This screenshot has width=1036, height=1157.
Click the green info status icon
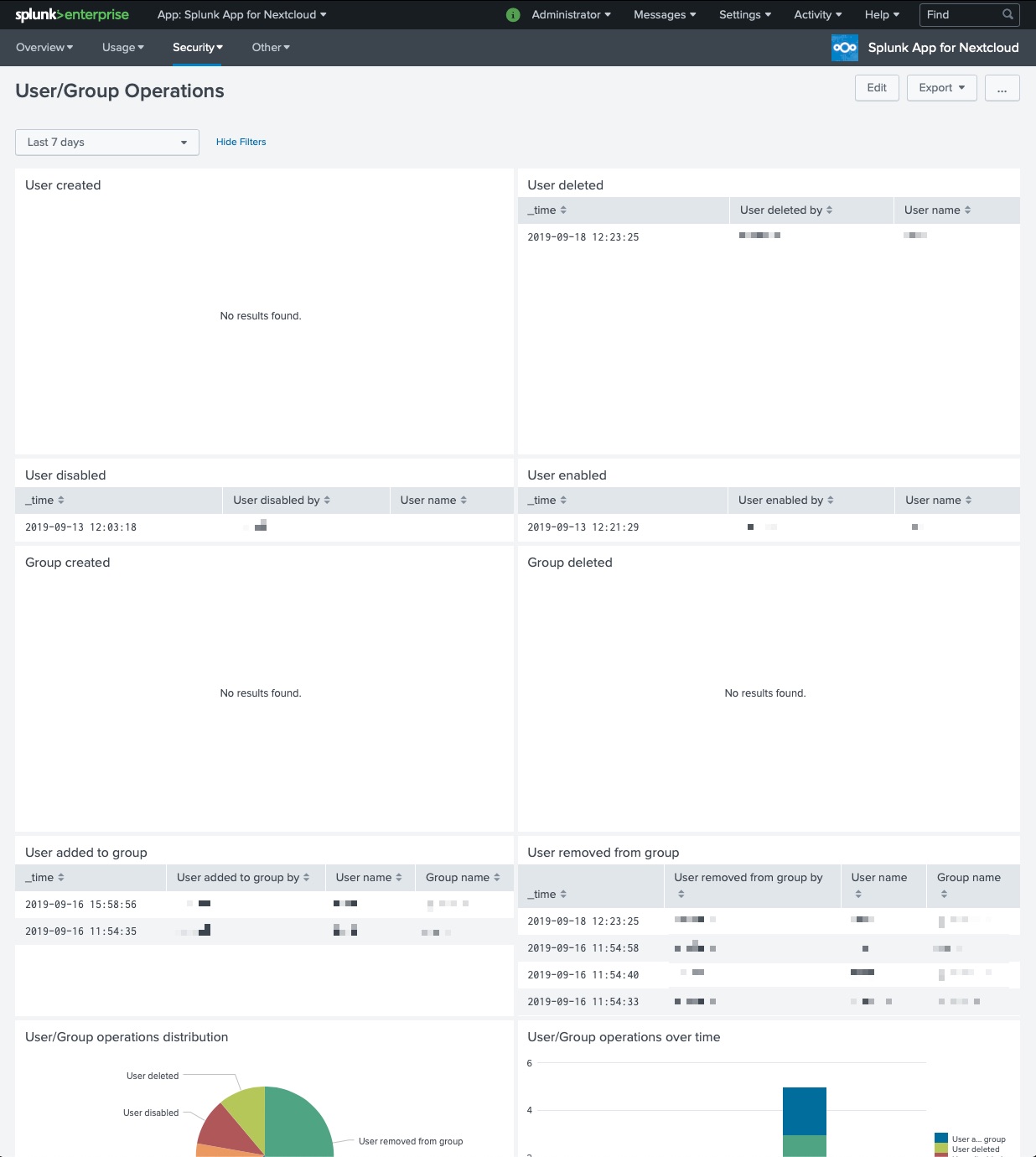coord(513,15)
